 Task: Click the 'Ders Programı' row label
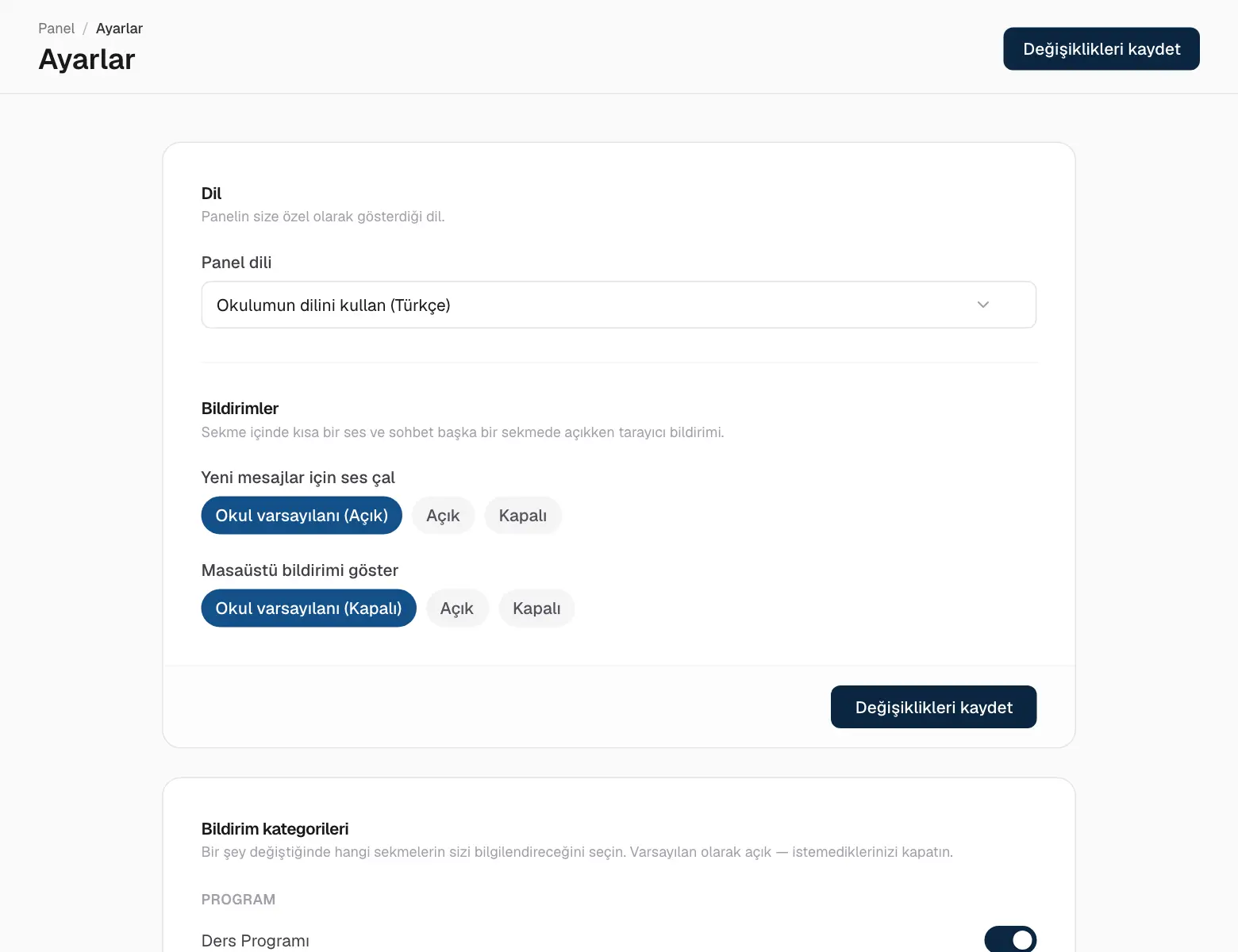point(256,941)
